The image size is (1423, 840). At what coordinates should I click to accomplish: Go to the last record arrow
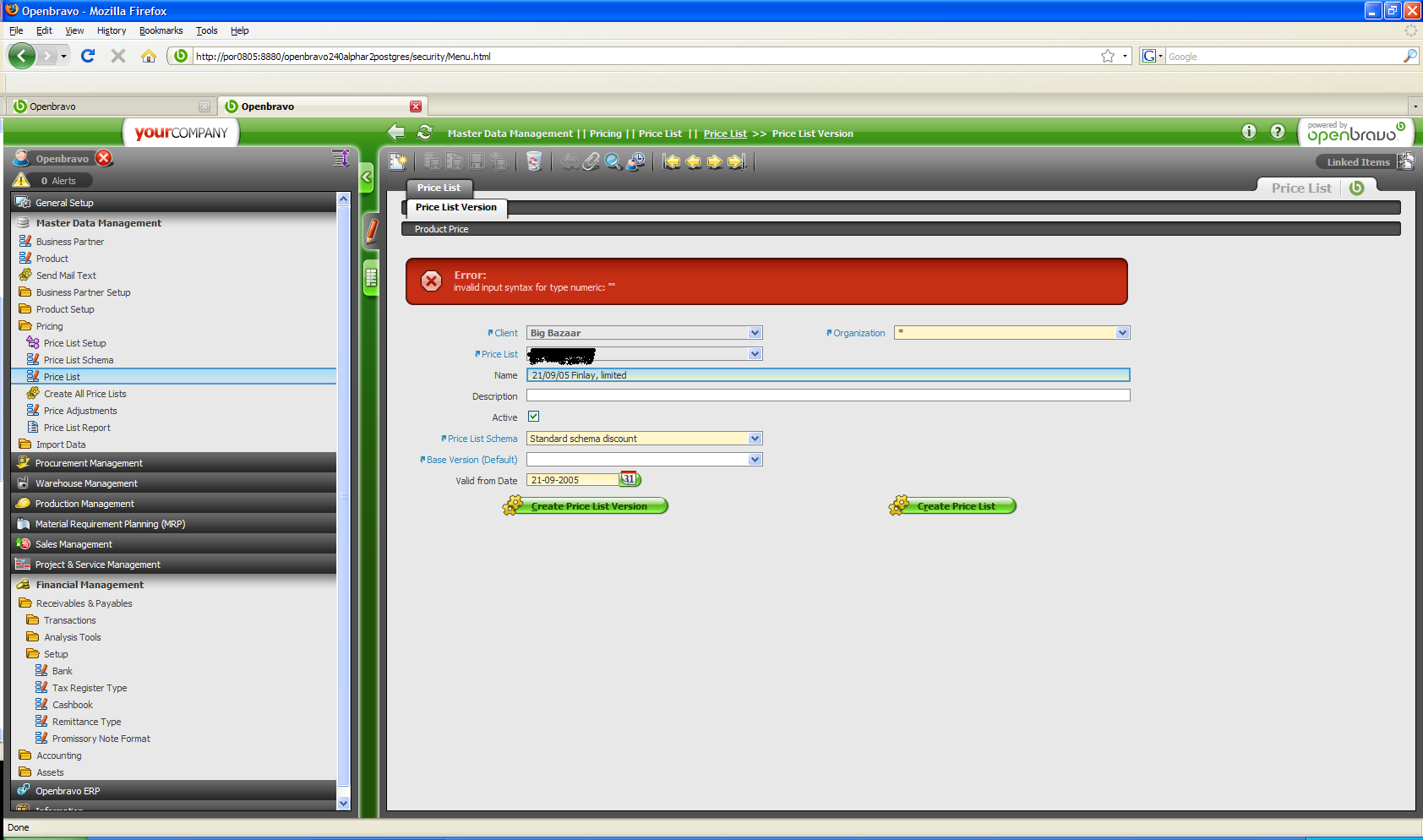point(737,161)
